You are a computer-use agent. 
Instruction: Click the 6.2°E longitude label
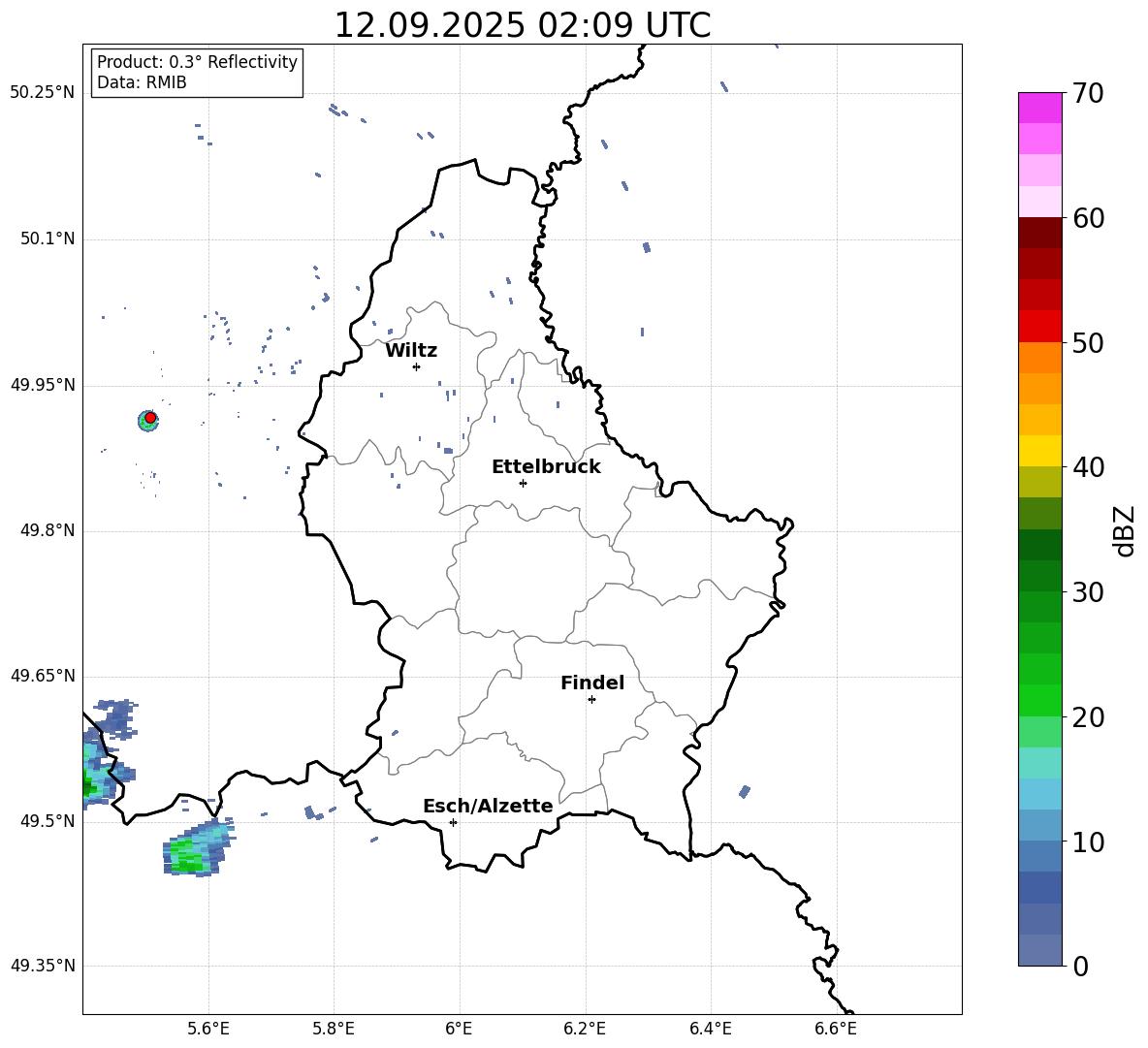pos(585,1029)
